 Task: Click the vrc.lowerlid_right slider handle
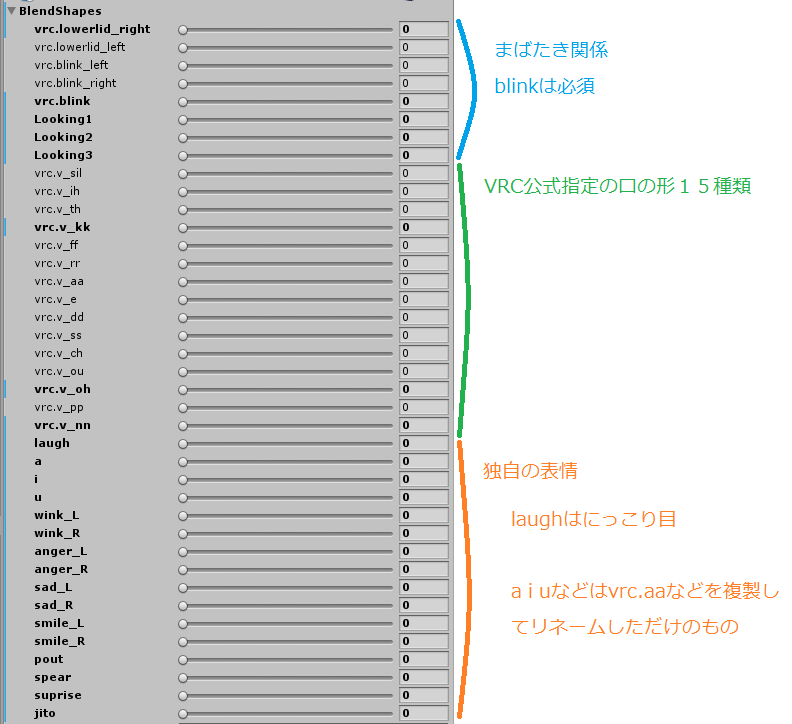click(x=183, y=30)
